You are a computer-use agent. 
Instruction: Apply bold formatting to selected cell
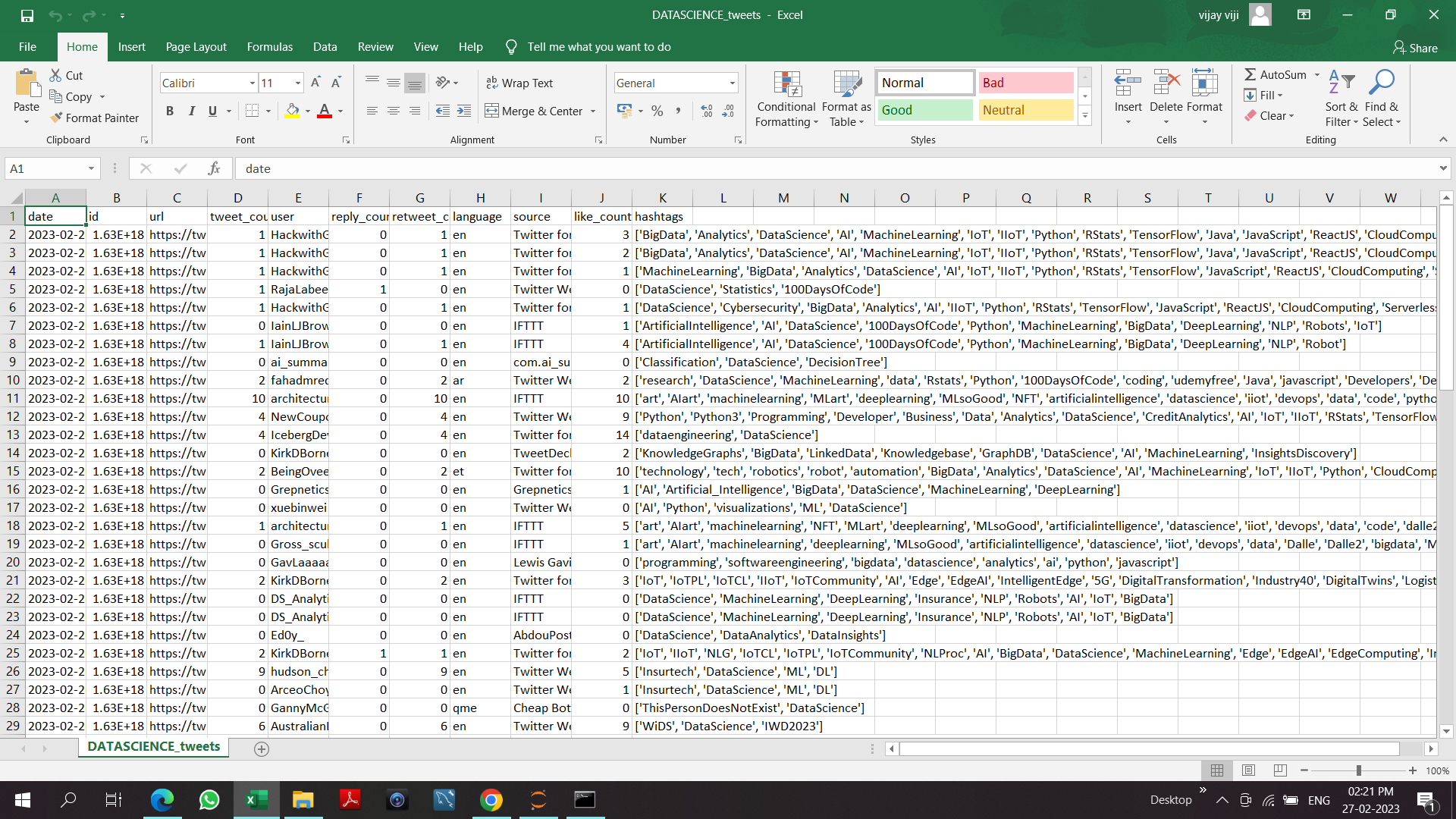[170, 111]
